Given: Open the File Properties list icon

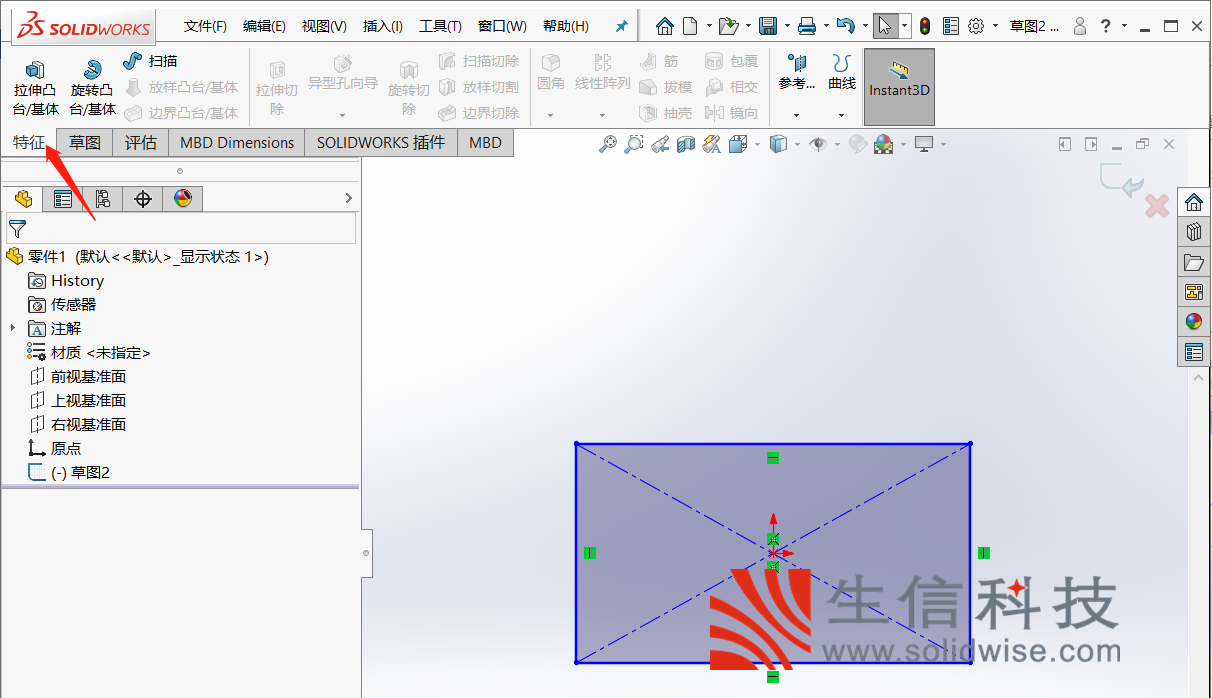Looking at the screenshot, I should point(951,26).
